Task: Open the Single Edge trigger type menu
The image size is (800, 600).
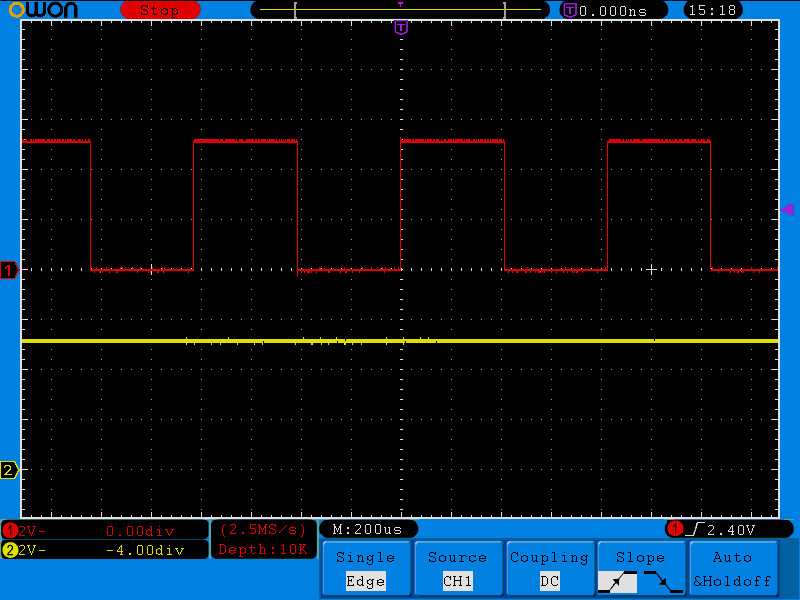Action: point(366,568)
